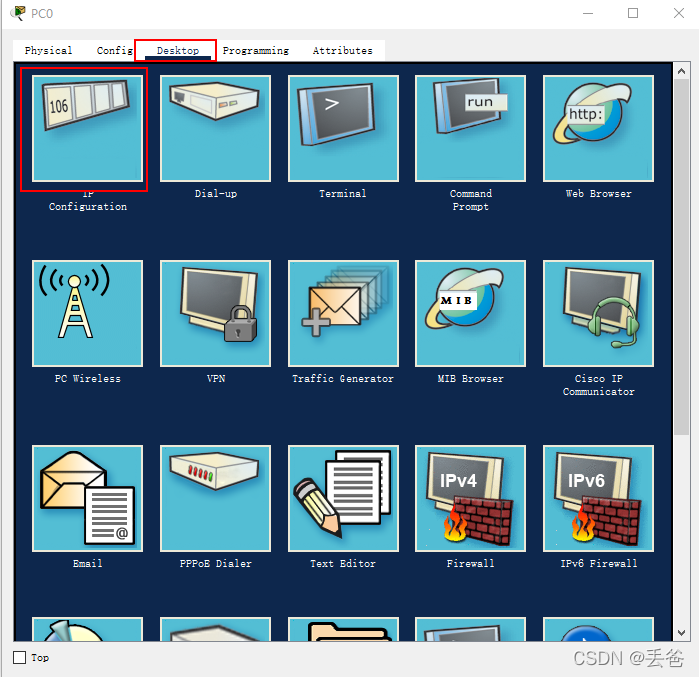Launch the Traffic Generator app
Viewport: 699px width, 677px height.
point(343,313)
